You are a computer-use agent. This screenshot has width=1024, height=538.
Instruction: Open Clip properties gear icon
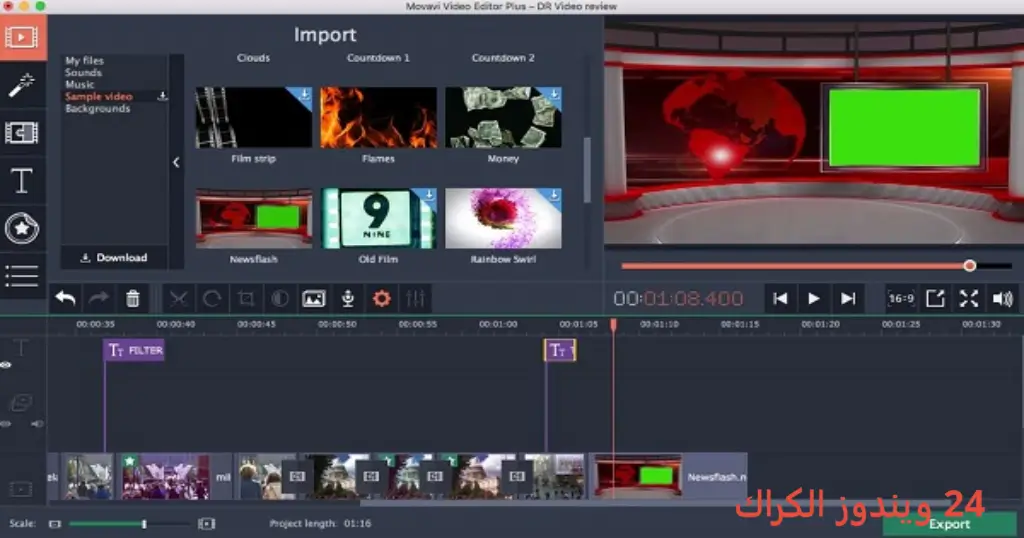pyautogui.click(x=381, y=298)
